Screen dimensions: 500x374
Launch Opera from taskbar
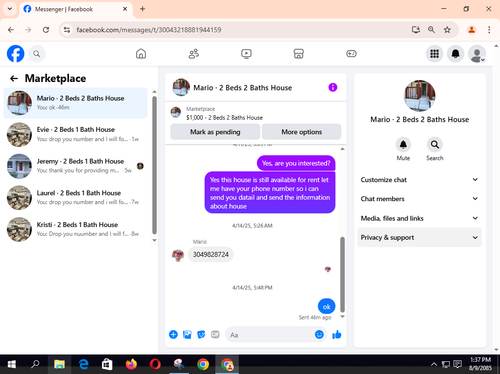pyautogui.click(x=155, y=364)
